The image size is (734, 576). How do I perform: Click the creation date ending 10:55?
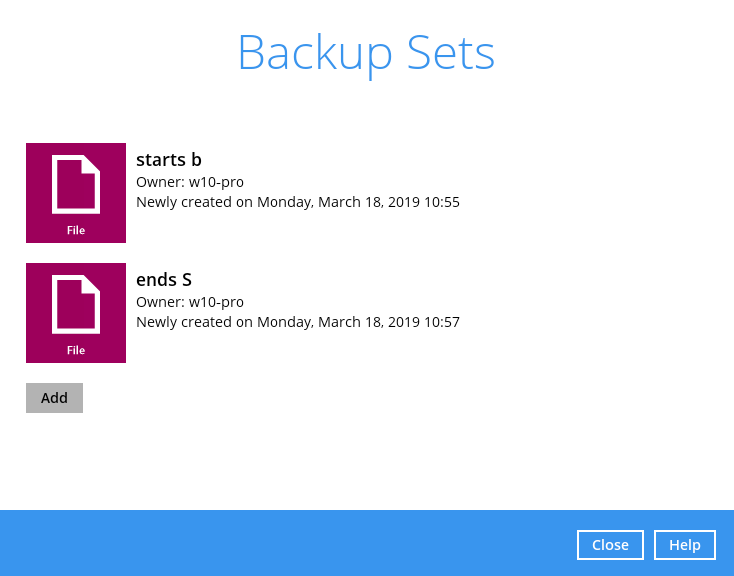298,202
